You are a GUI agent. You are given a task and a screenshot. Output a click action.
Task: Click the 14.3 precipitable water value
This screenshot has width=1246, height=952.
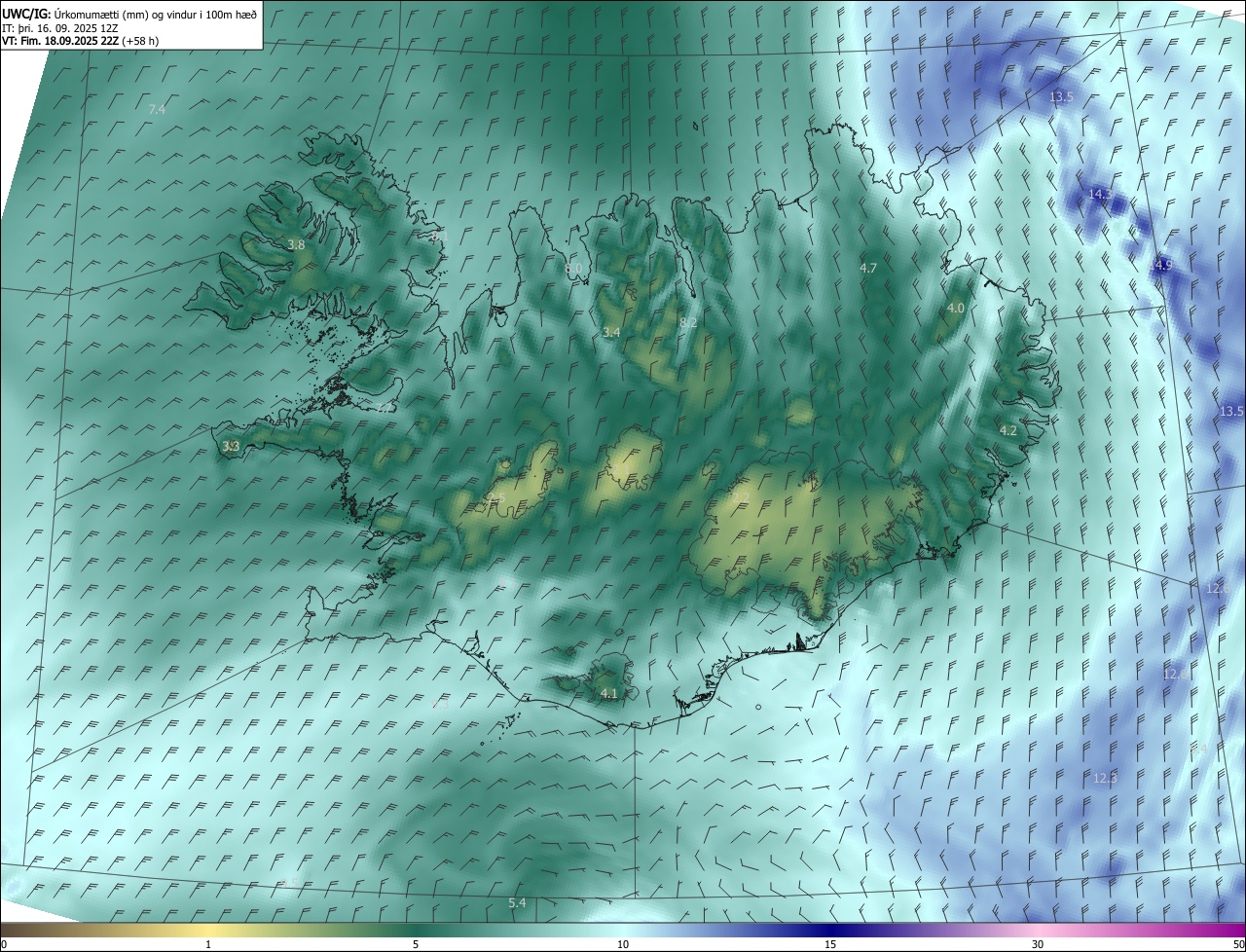coord(1100,195)
